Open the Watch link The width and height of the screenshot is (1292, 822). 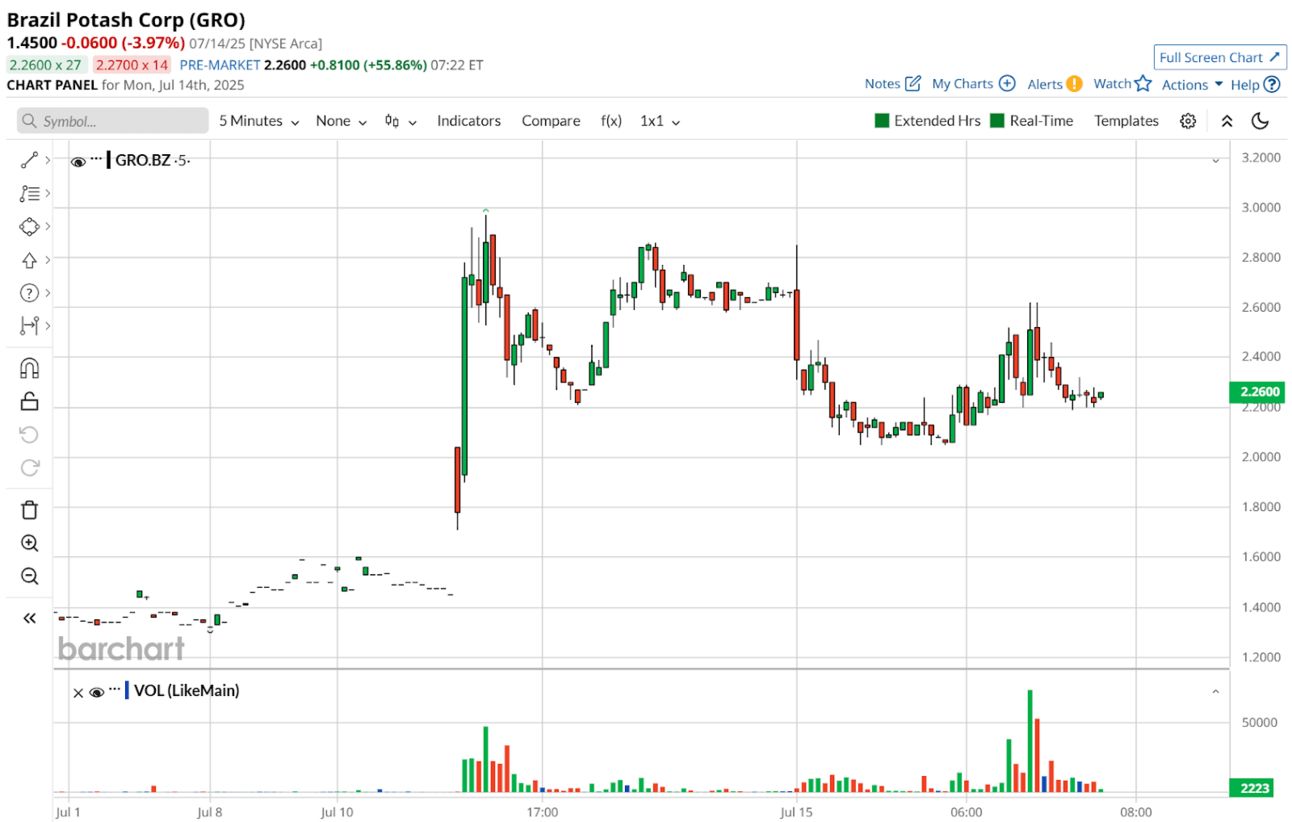1112,84
